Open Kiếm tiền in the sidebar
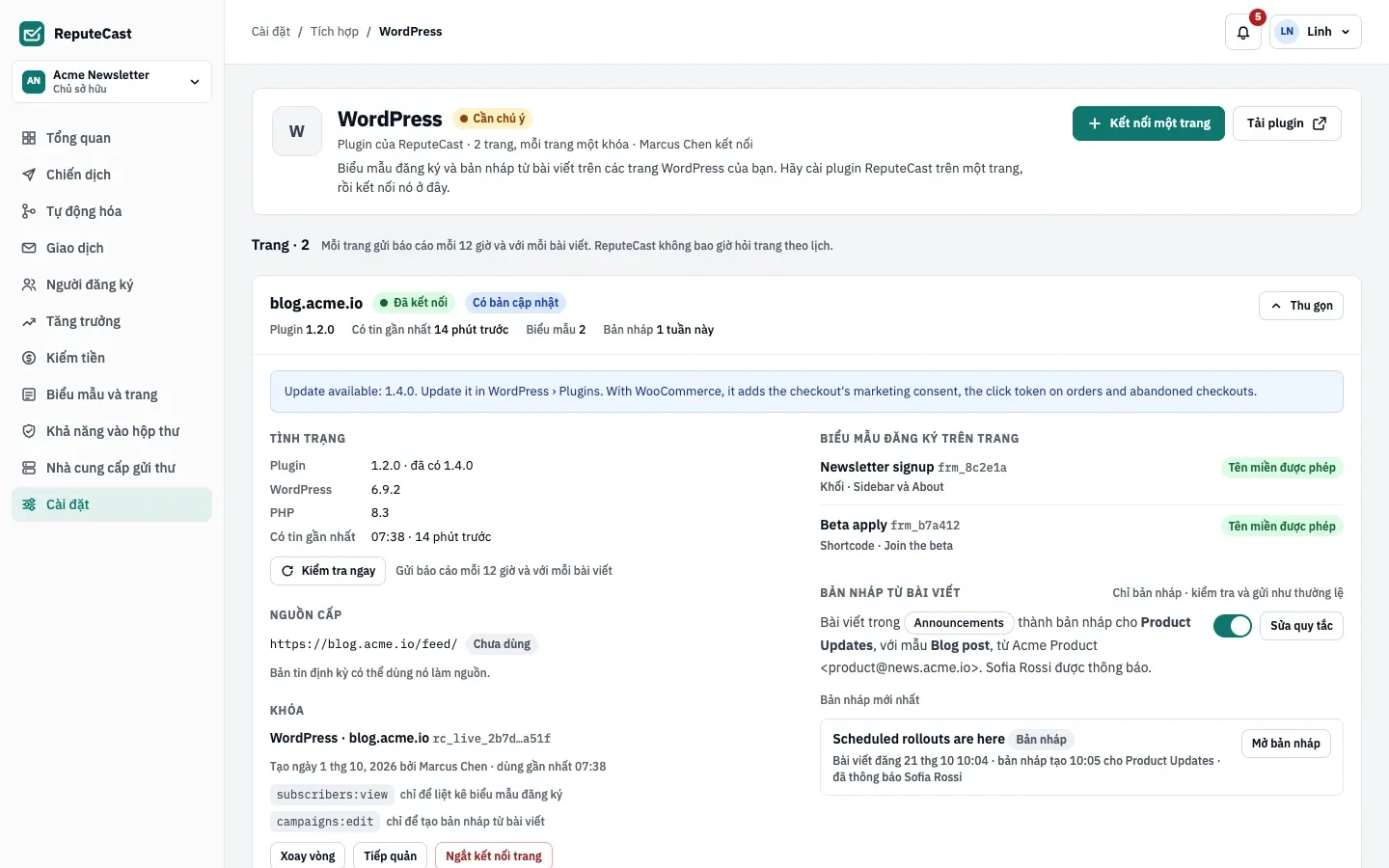The image size is (1389, 868). click(x=112, y=358)
